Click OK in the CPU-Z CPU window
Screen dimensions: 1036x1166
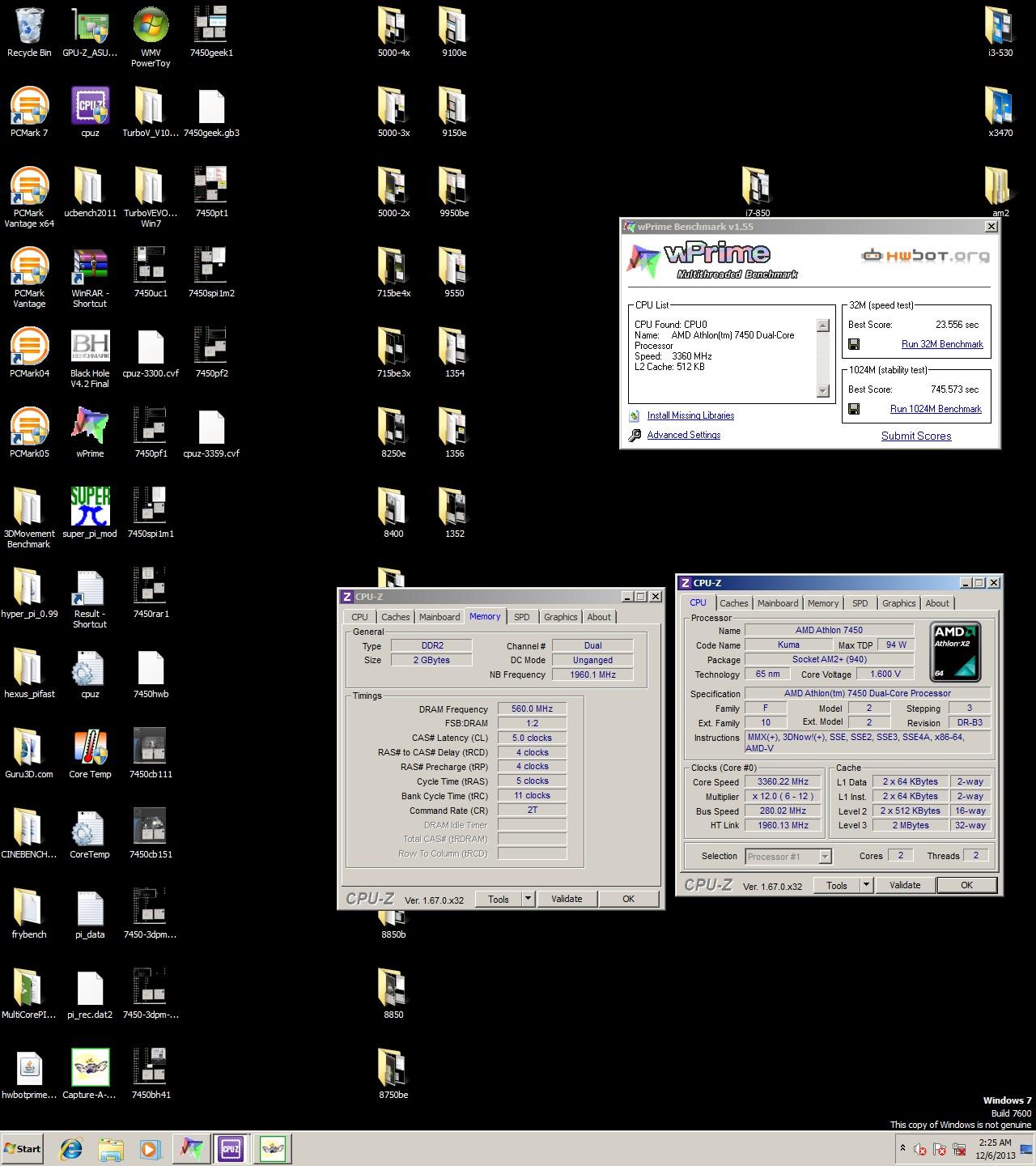pyautogui.click(x=966, y=885)
